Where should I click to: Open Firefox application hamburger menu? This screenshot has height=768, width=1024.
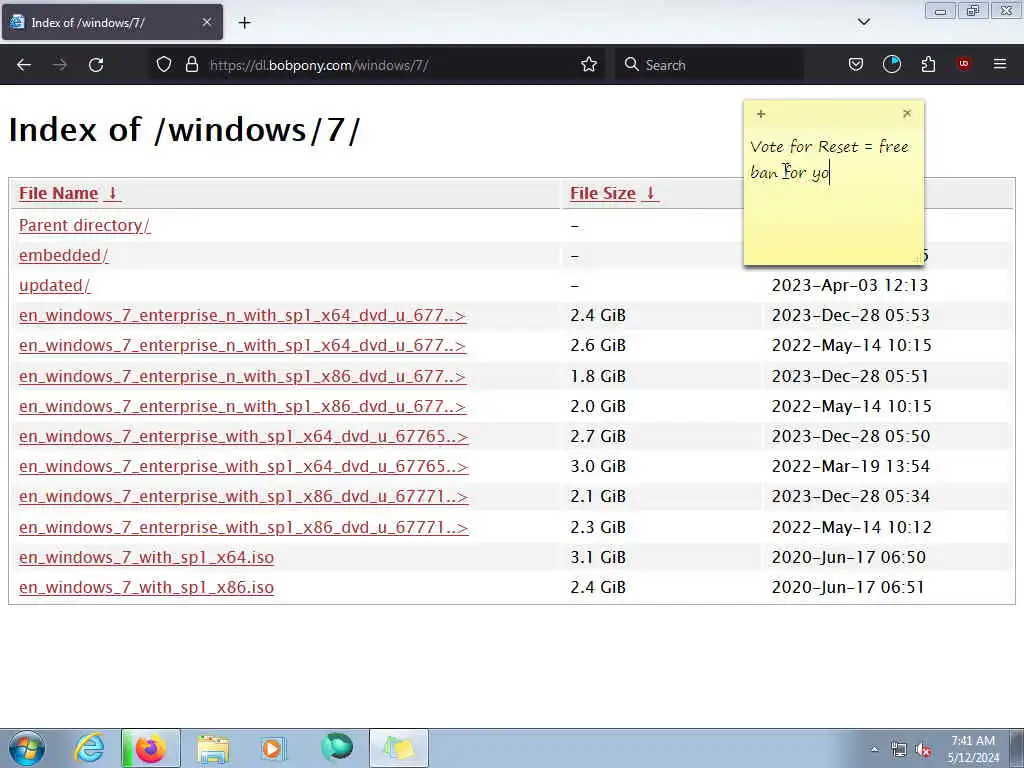point(1000,64)
